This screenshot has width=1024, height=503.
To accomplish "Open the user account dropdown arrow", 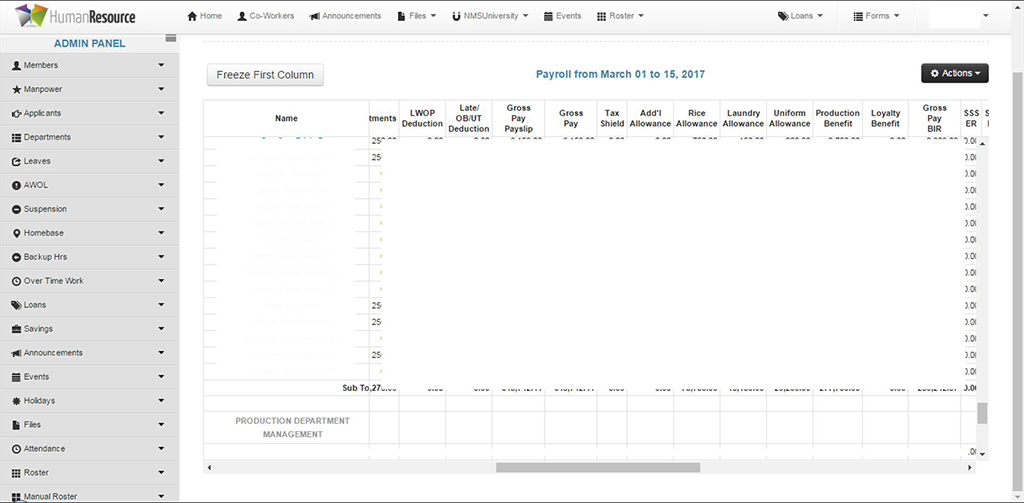I will pos(985,16).
